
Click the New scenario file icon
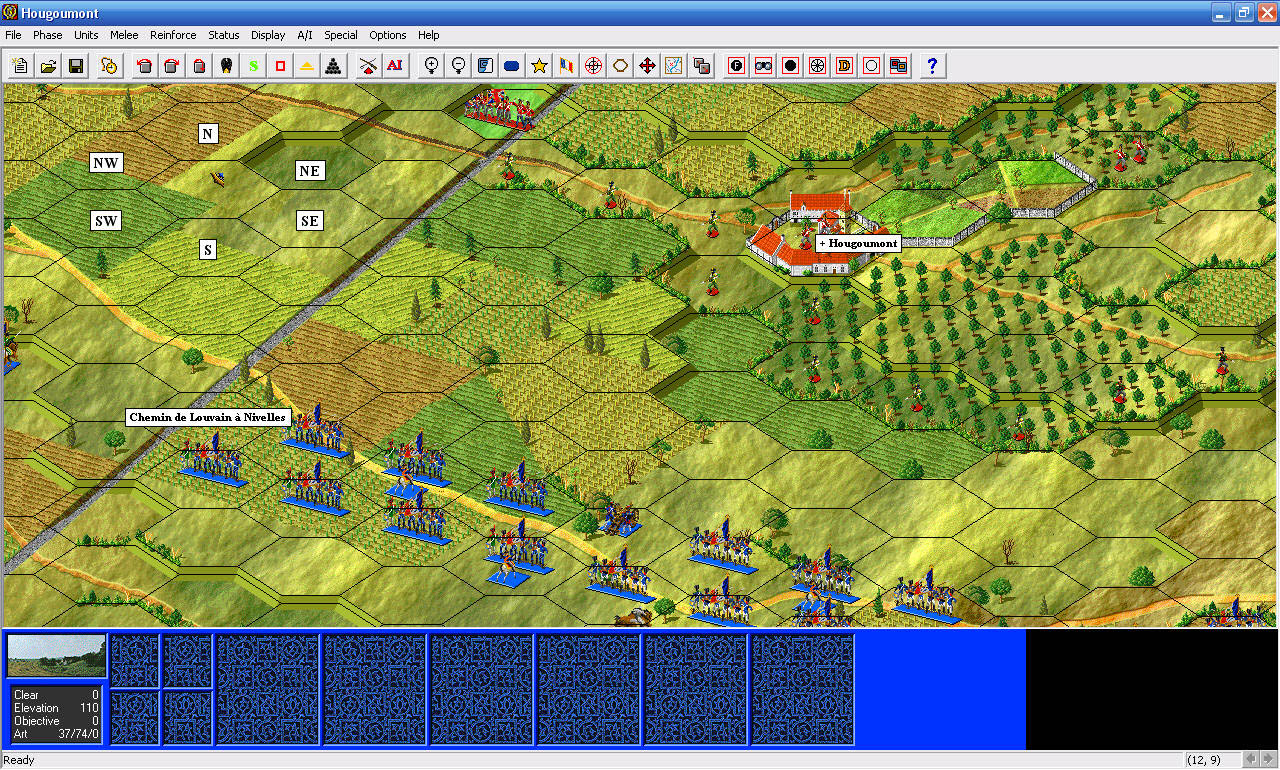(x=20, y=66)
